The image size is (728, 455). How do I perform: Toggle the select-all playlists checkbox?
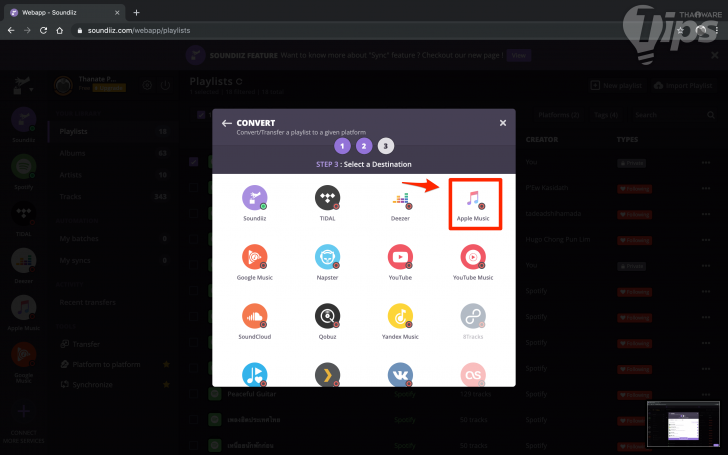click(201, 115)
